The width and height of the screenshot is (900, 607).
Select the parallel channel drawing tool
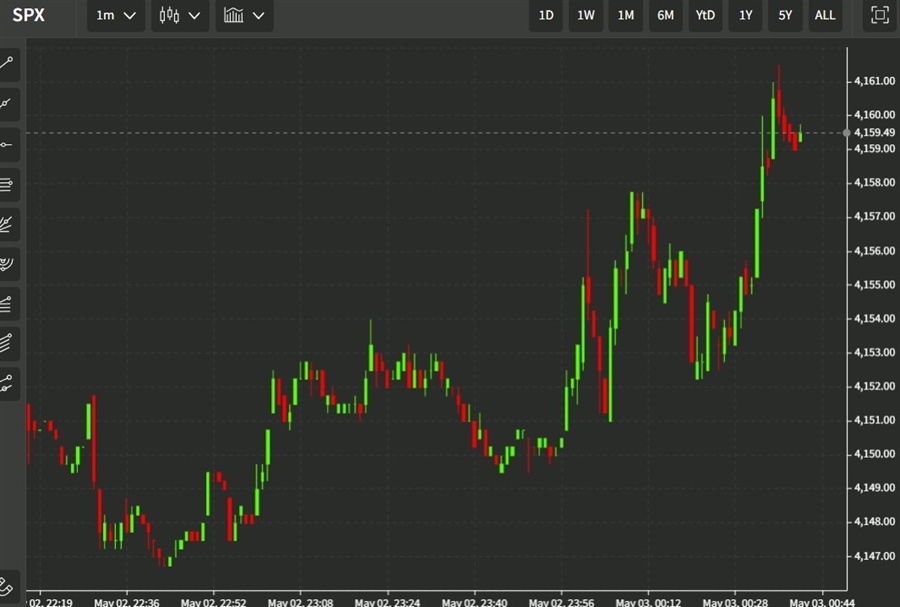tap(8, 184)
